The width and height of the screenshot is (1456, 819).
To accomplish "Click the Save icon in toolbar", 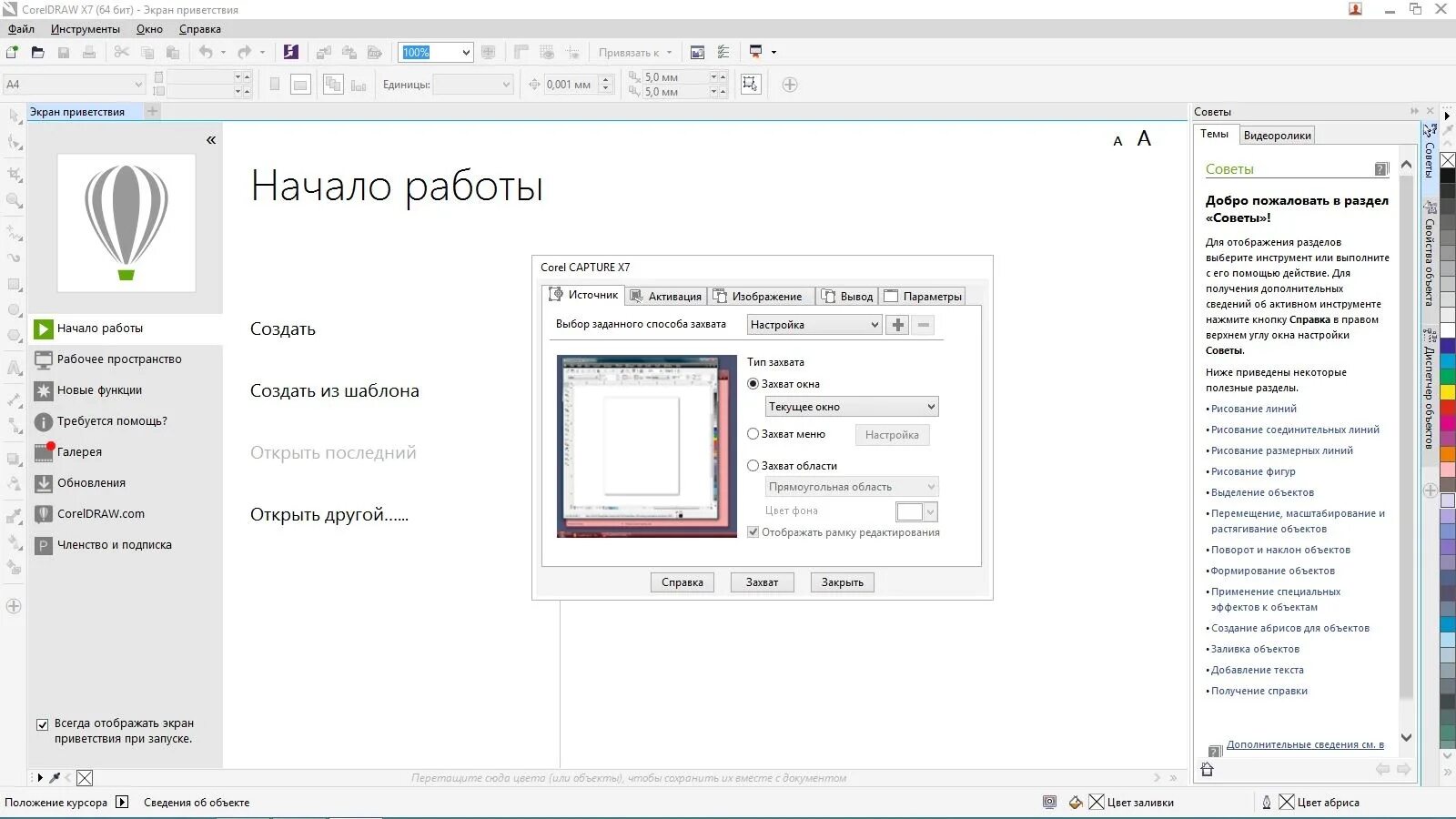I will [64, 52].
